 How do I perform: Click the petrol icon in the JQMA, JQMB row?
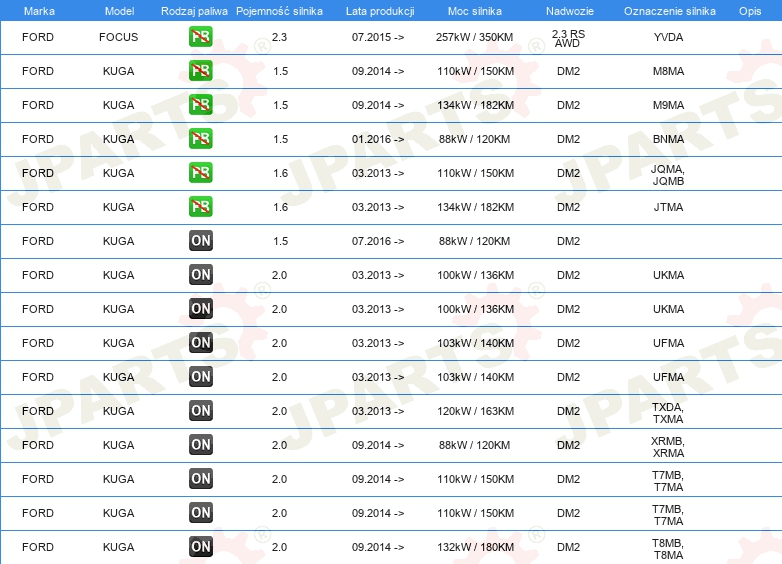[200, 173]
